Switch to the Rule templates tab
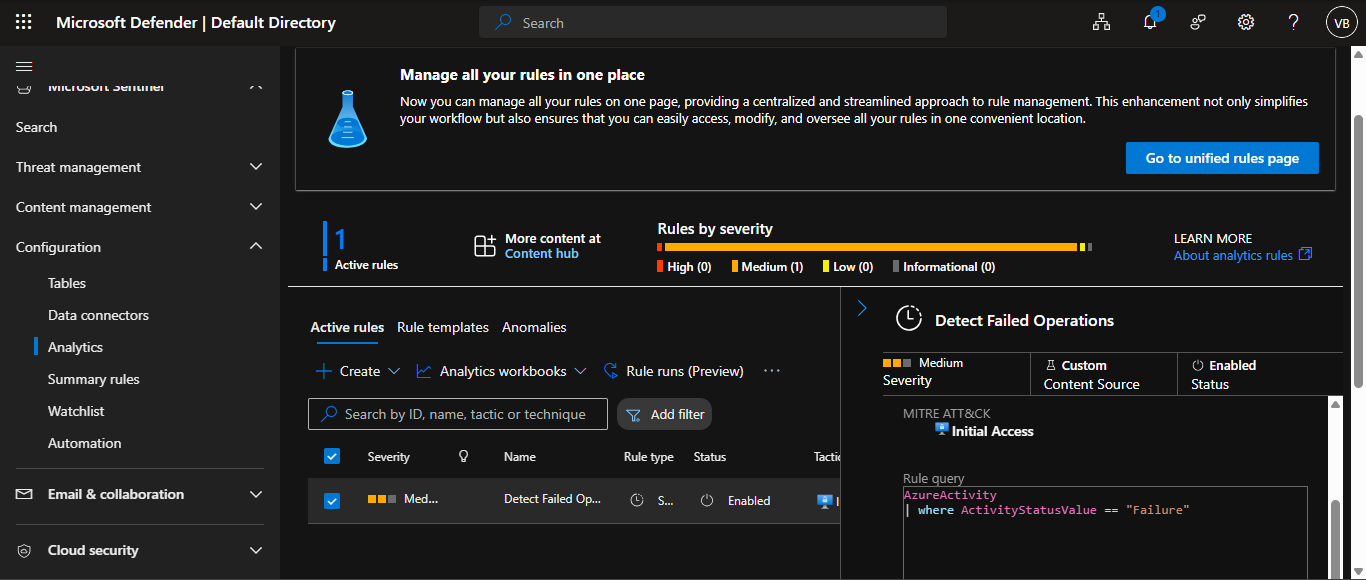Viewport: 1366px width, 580px height. coord(443,327)
